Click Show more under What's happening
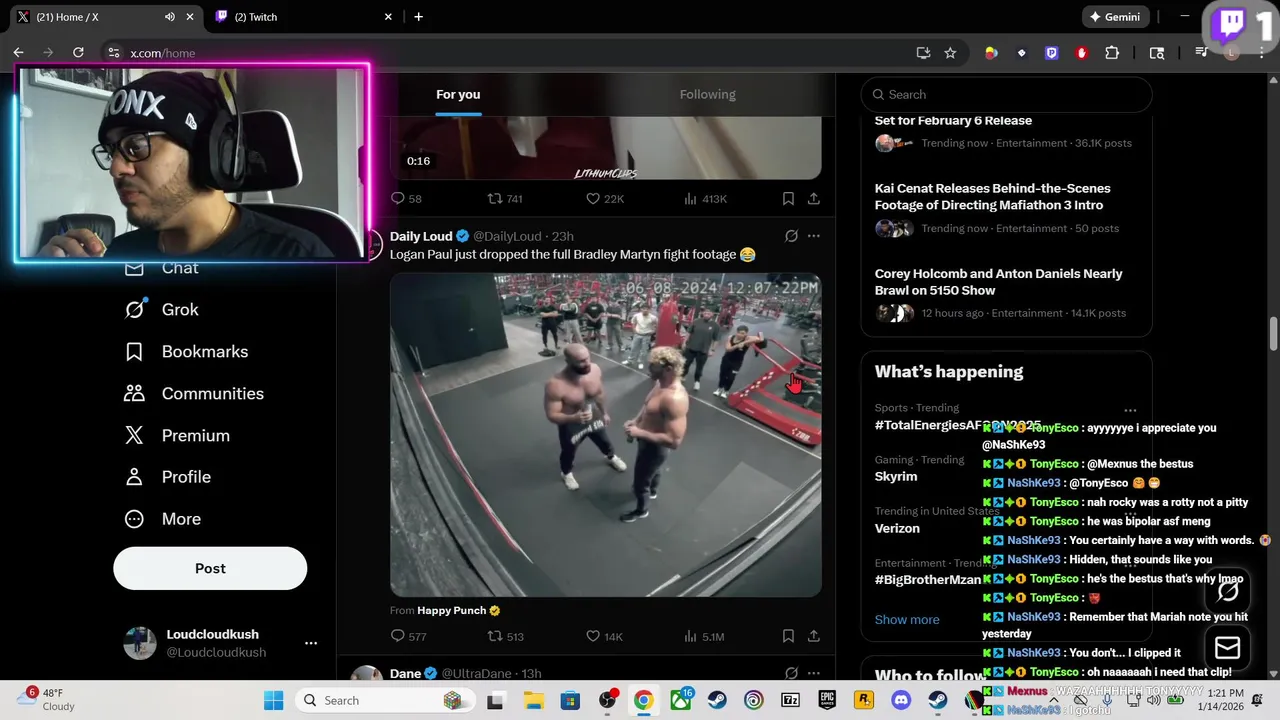Viewport: 1280px width, 720px height. (907, 619)
